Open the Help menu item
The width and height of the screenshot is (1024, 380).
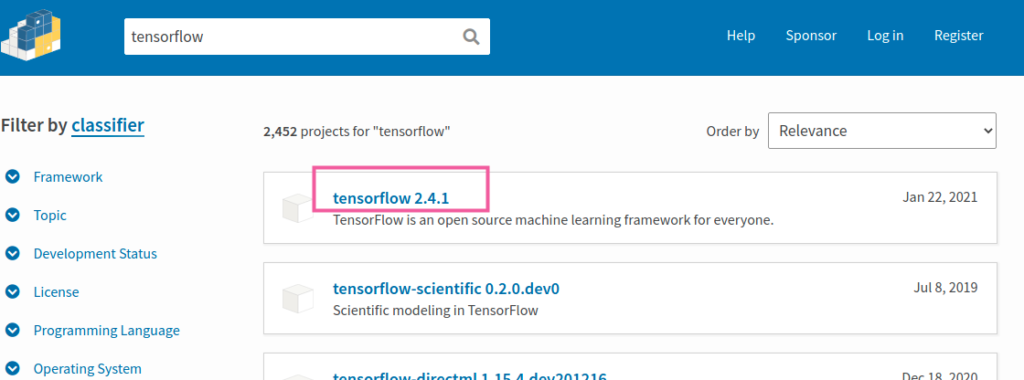(741, 36)
